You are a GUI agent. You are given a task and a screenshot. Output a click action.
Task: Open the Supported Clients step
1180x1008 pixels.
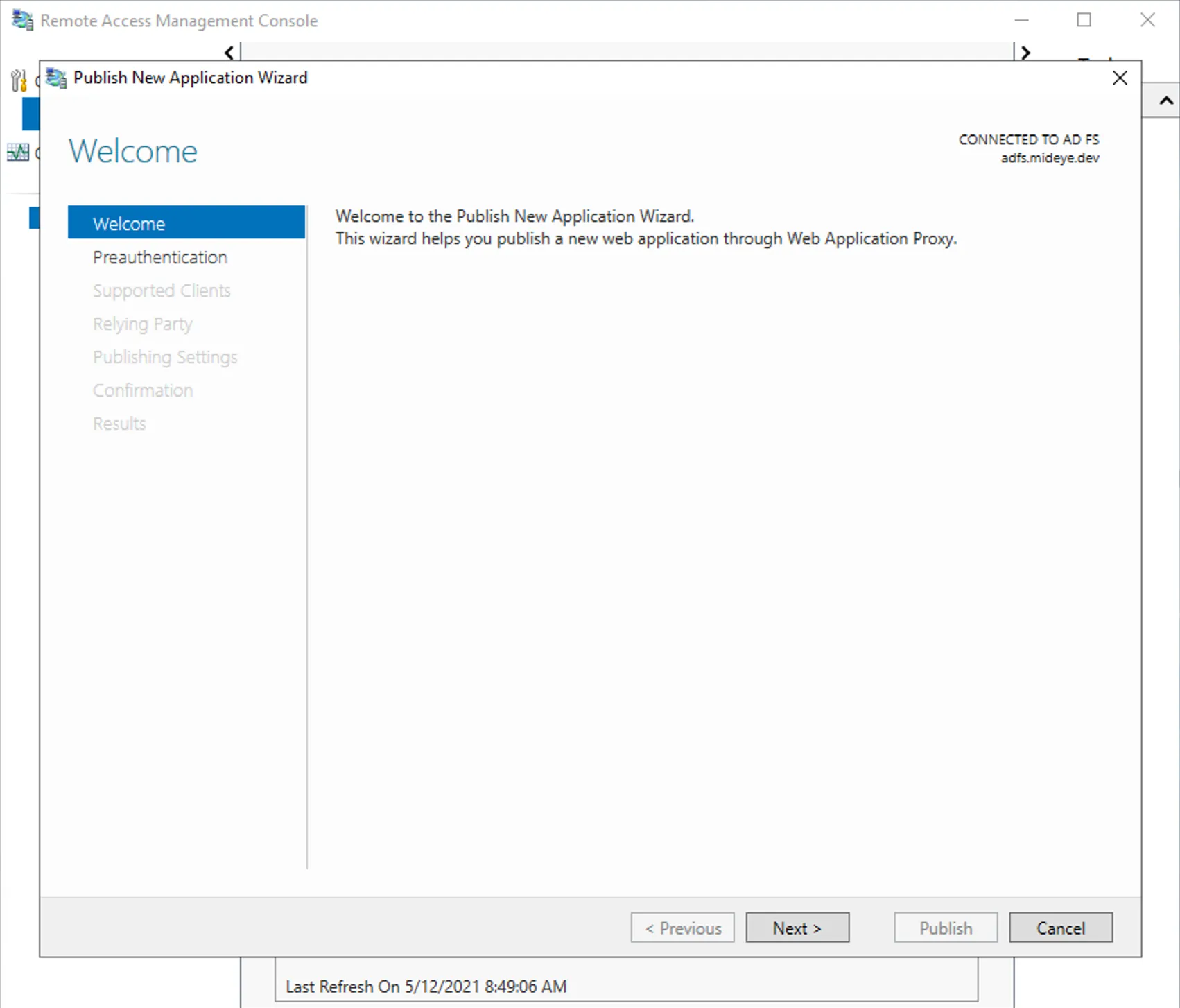(x=162, y=290)
